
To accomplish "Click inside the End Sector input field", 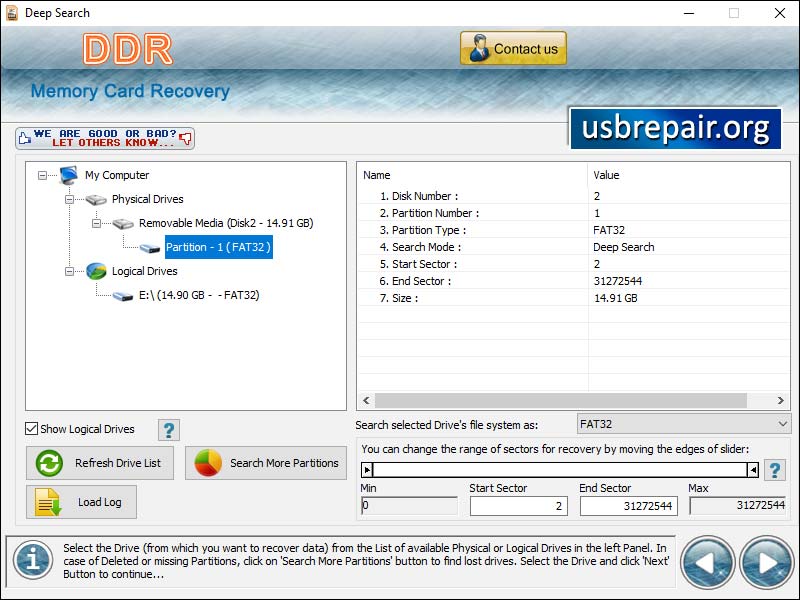I will [x=628, y=506].
